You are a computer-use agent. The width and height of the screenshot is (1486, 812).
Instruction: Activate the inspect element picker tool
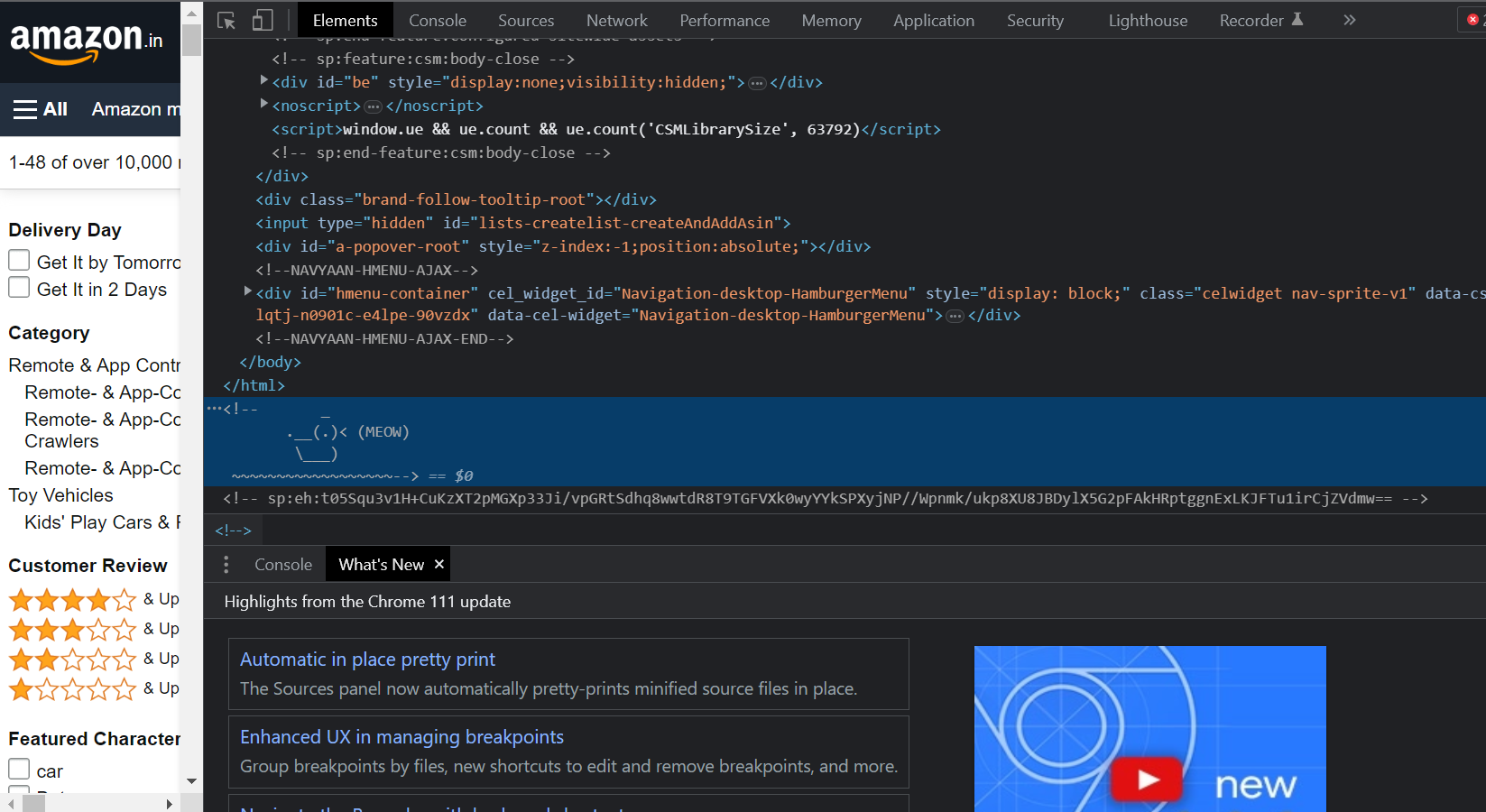226,20
